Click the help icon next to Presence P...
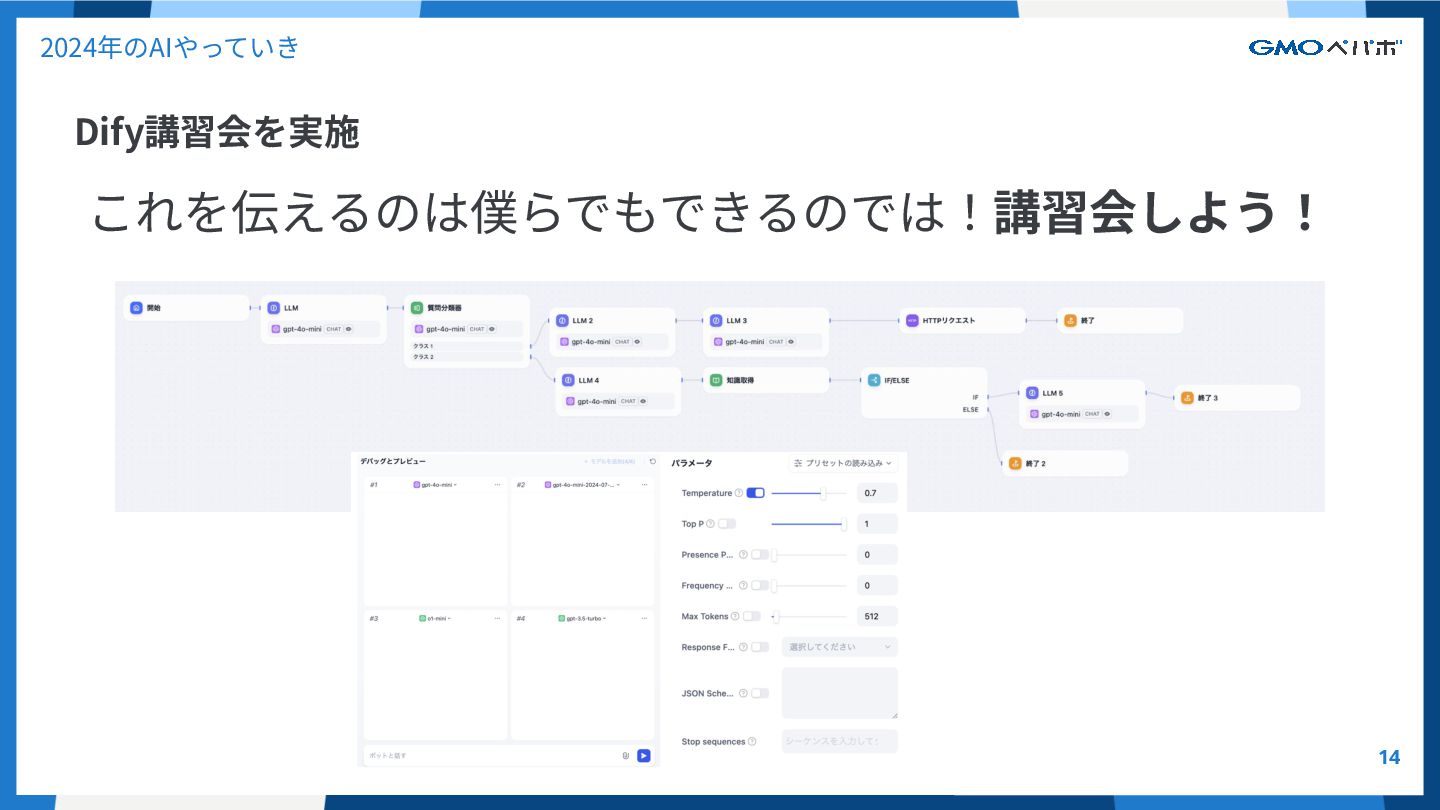The image size is (1440, 810). [x=743, y=555]
